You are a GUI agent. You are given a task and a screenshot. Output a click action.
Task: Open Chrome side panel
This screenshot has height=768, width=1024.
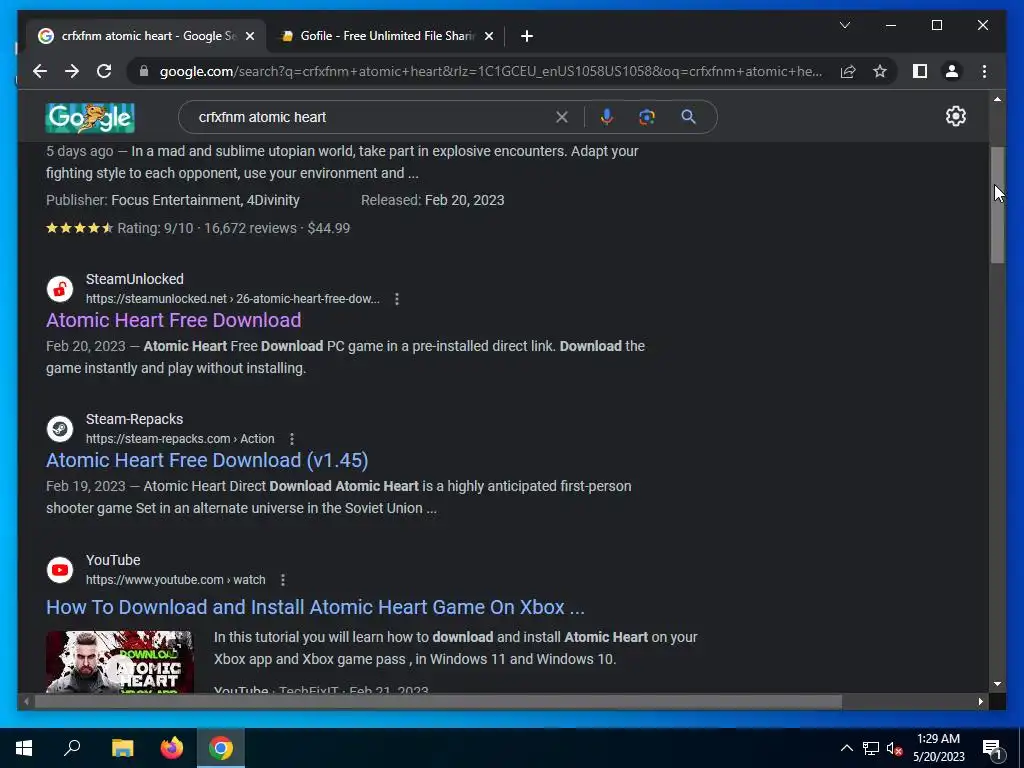click(x=920, y=71)
